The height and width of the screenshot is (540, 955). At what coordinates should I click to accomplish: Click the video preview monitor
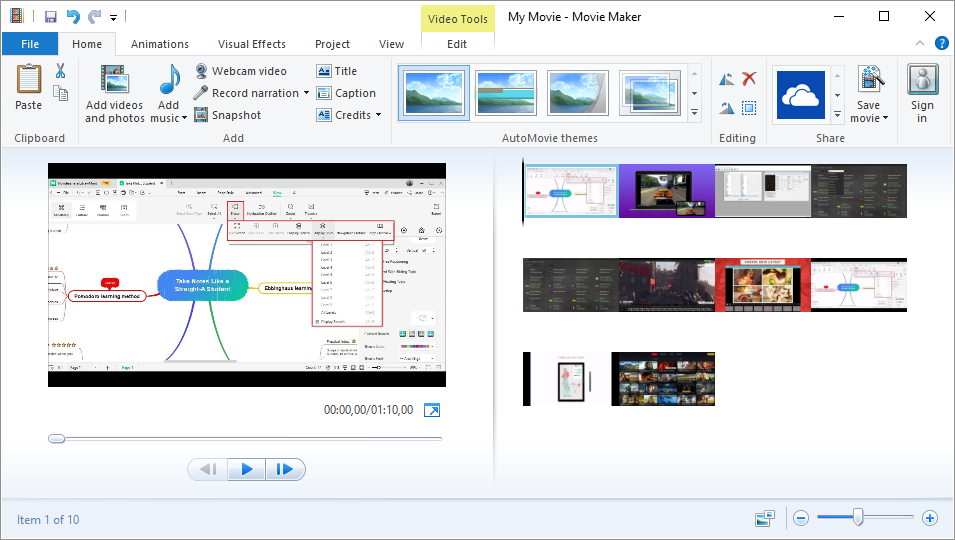[247, 275]
